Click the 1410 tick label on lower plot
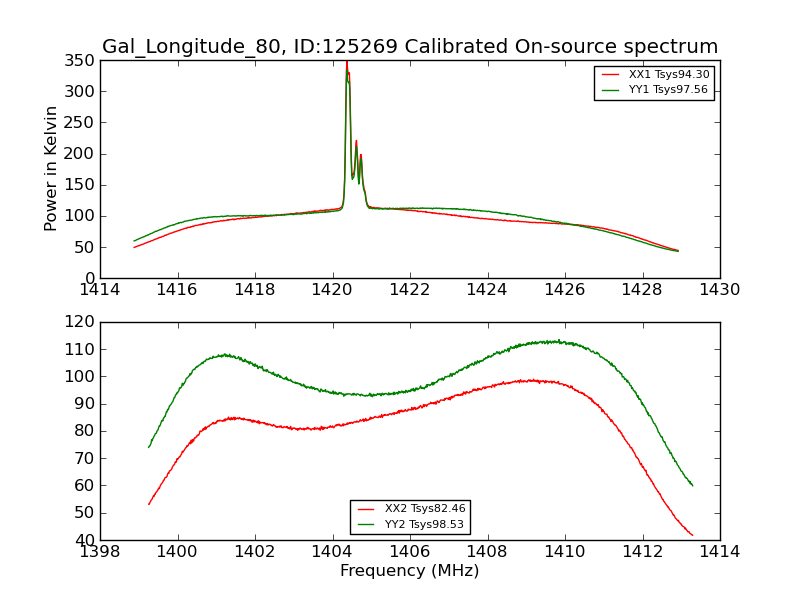800x600 pixels. [564, 552]
